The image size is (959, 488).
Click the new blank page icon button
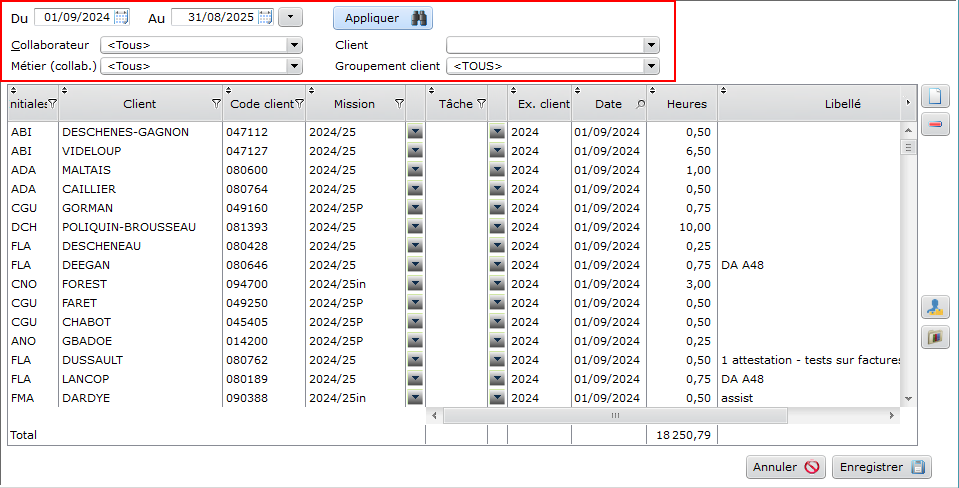click(935, 96)
